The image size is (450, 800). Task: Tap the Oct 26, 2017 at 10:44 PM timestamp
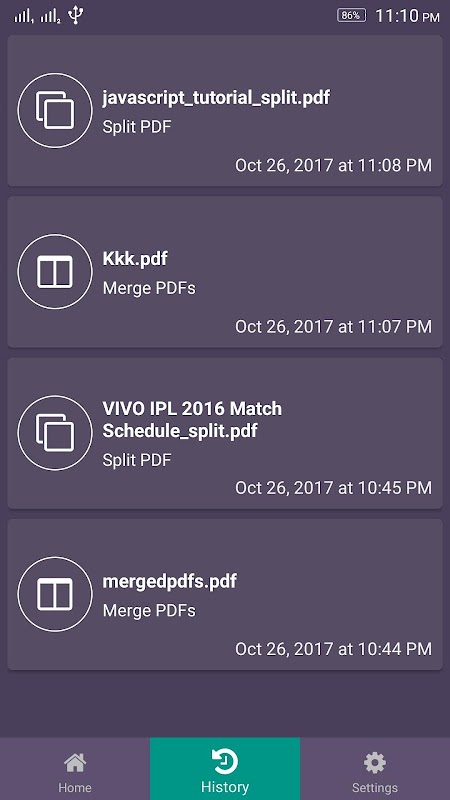pos(333,649)
